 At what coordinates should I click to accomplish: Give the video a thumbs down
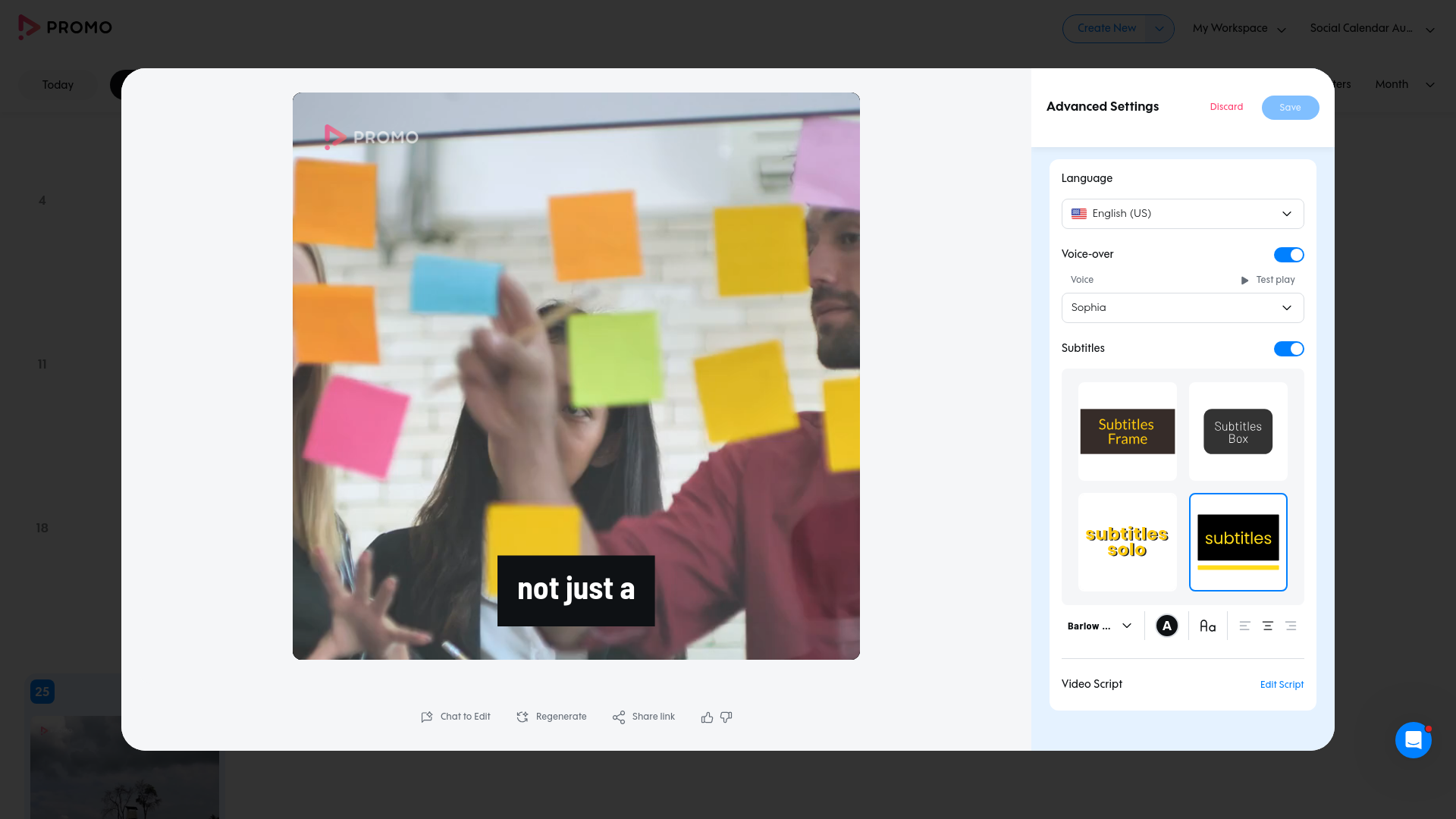pyautogui.click(x=726, y=717)
